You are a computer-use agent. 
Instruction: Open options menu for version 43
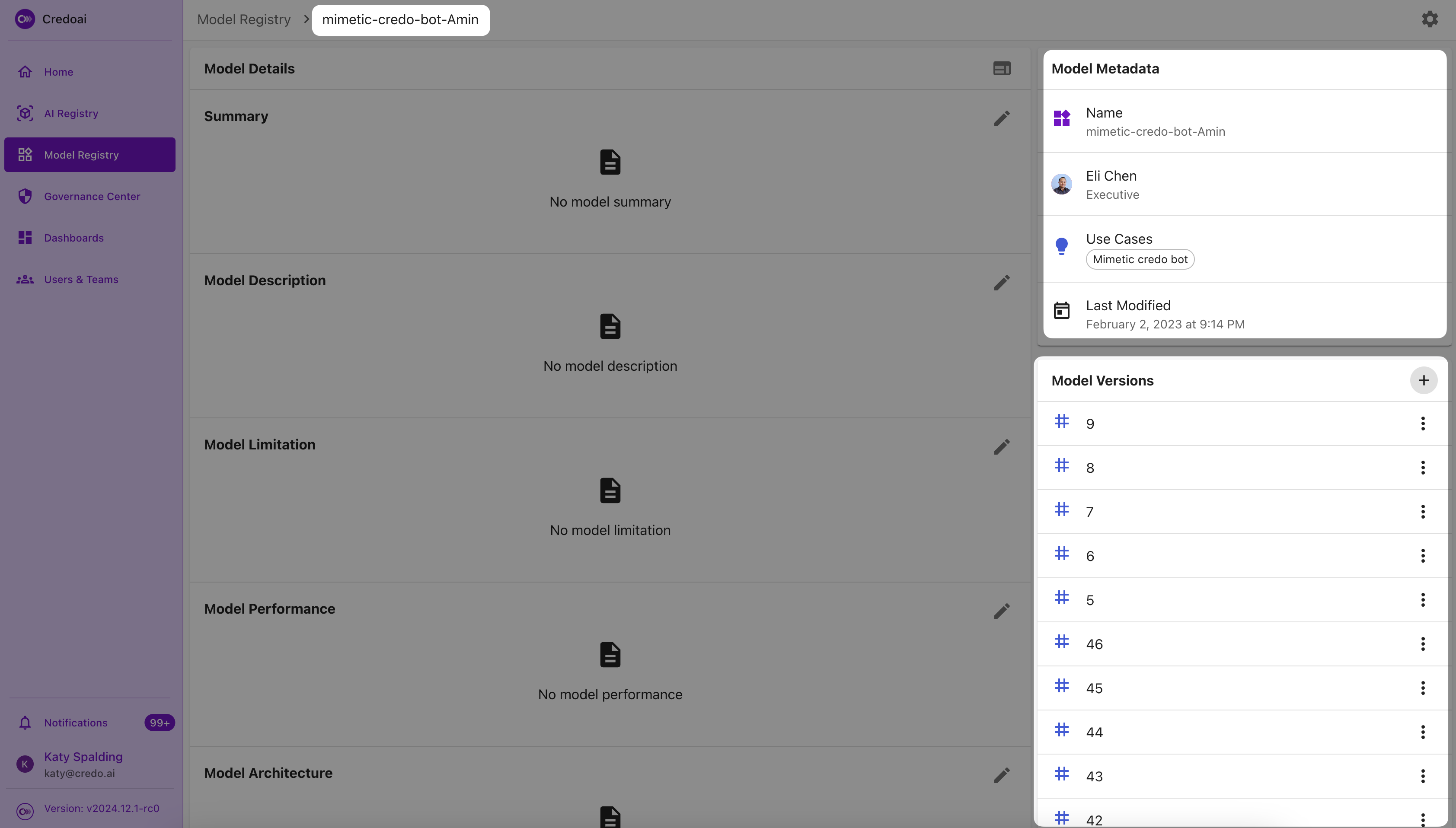click(1423, 776)
